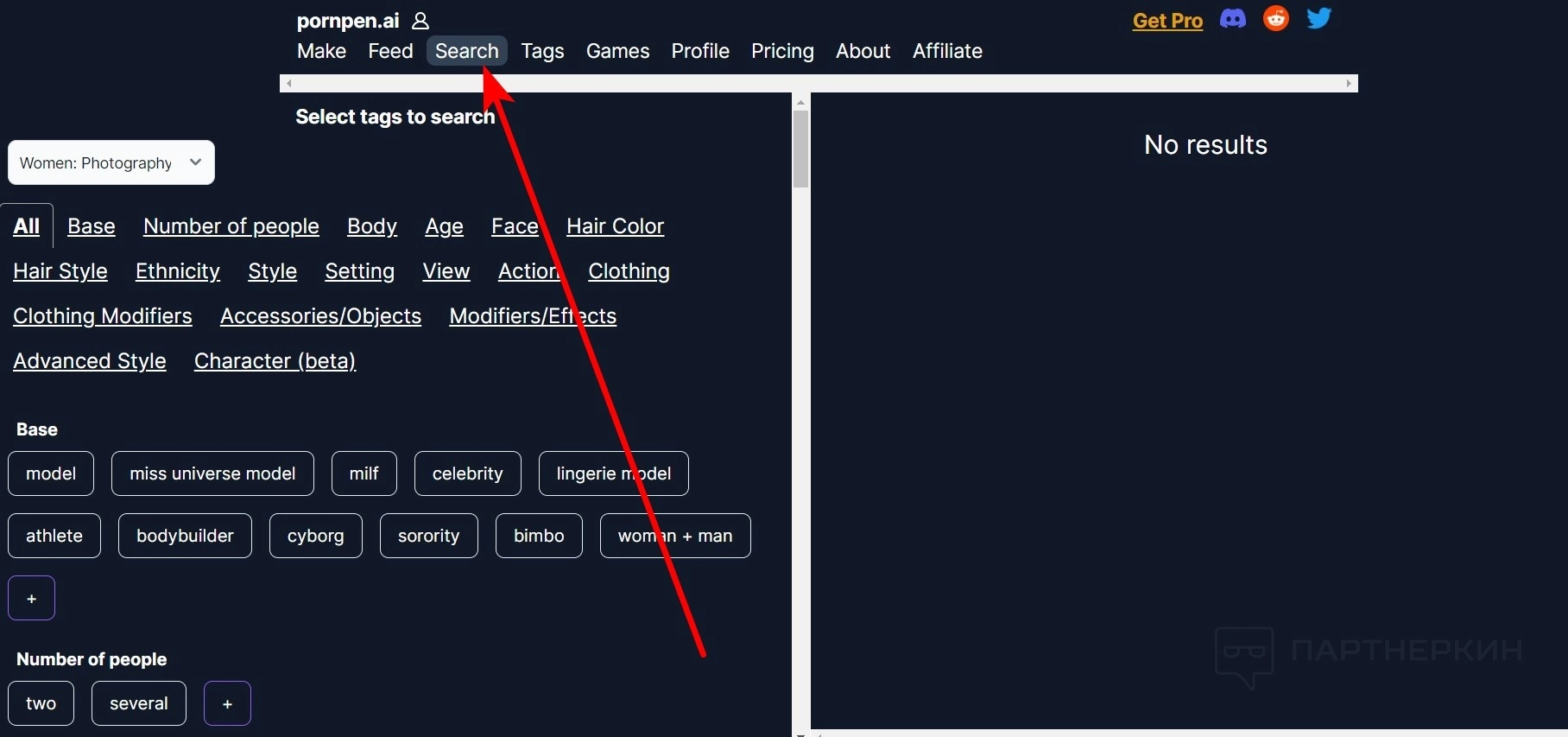Show the Setting tag category

tap(359, 271)
